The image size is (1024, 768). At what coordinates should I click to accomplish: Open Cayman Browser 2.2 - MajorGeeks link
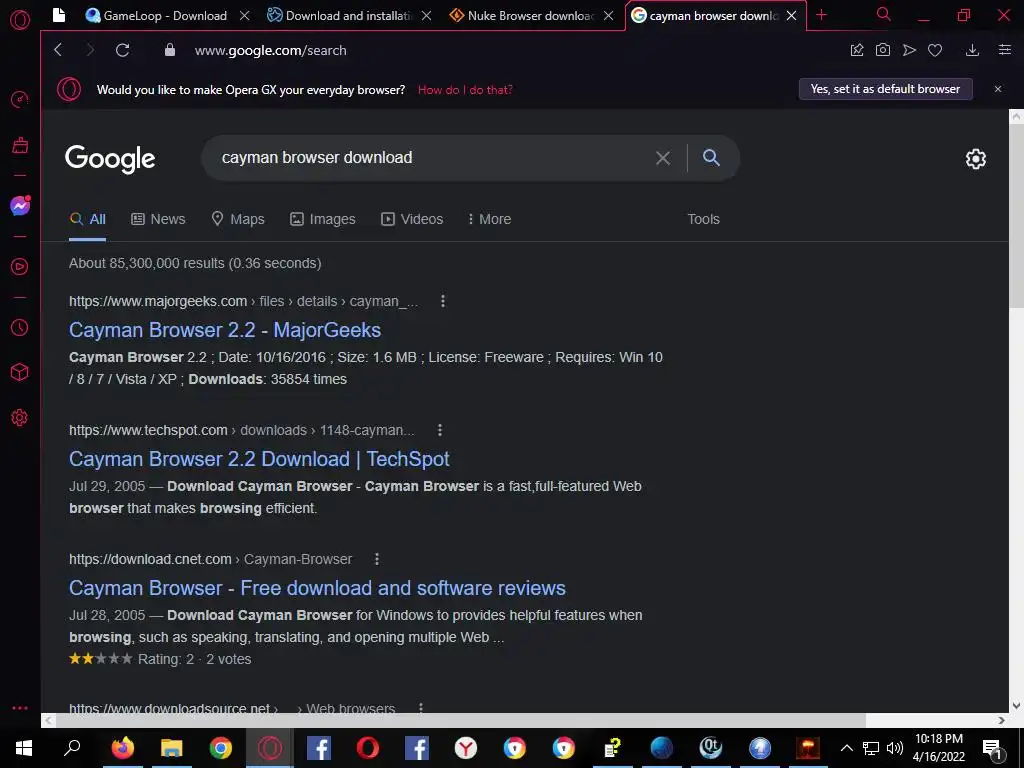point(225,330)
